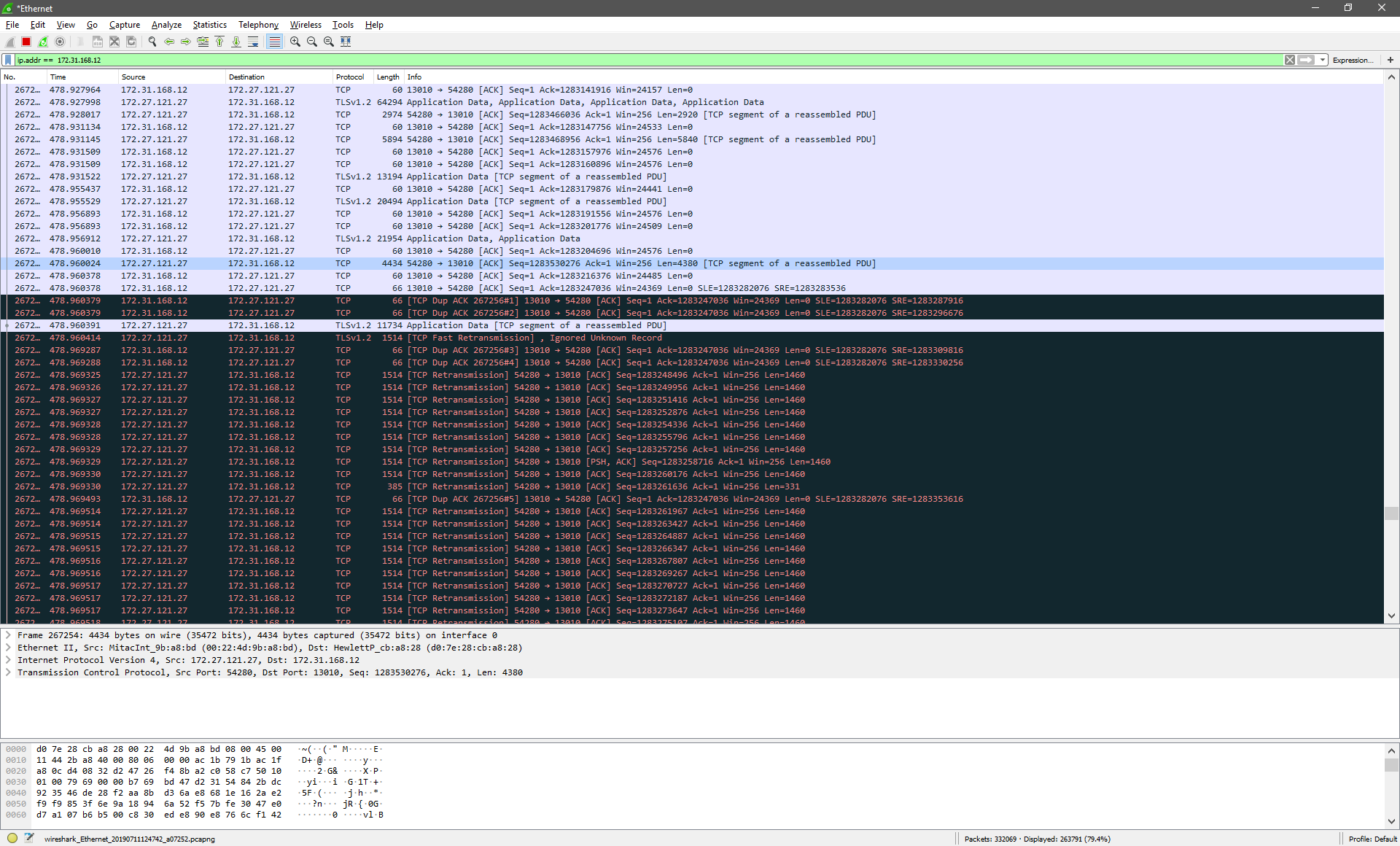
Task: Open capture options dialog
Action: pyautogui.click(x=61, y=42)
